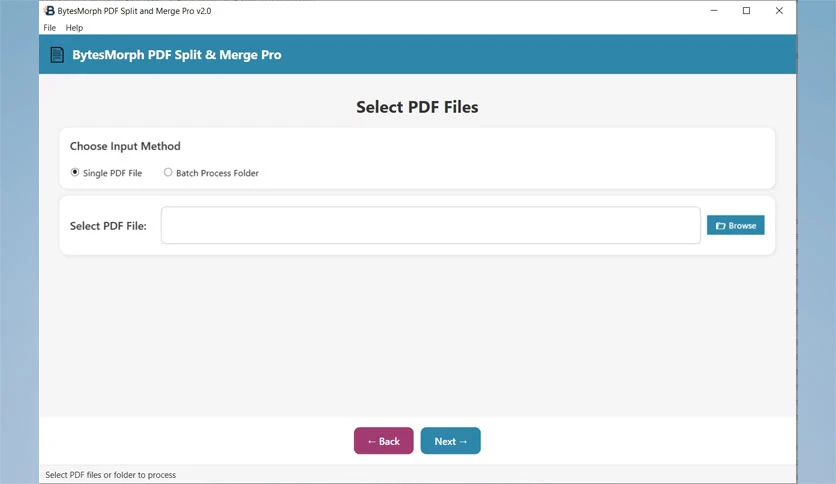Maximize the BytesMorph window
Viewport: 836px width, 484px height.
pos(746,11)
